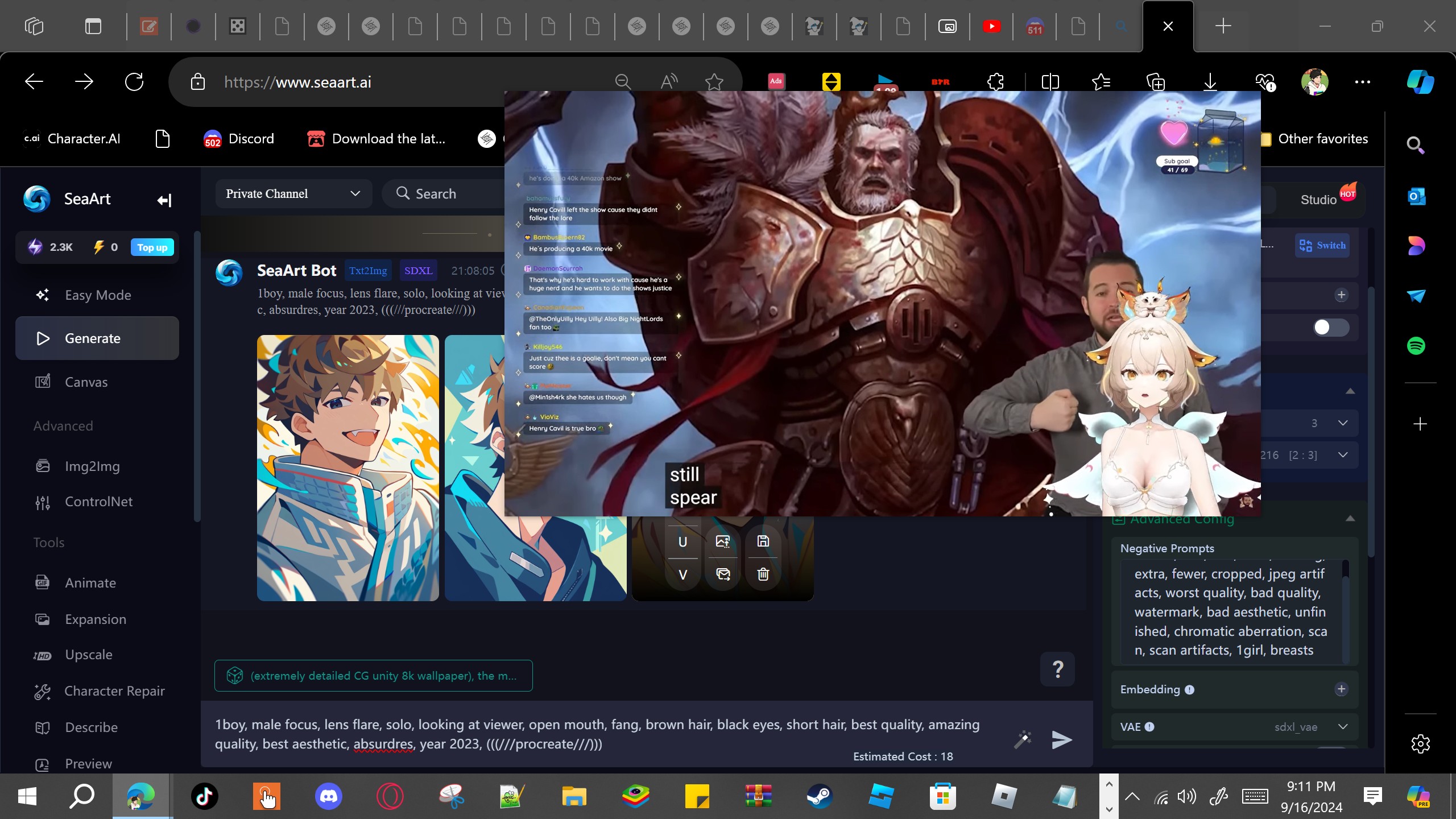This screenshot has height=819, width=1456.
Task: Click the SDXL tag
Action: tap(418, 271)
